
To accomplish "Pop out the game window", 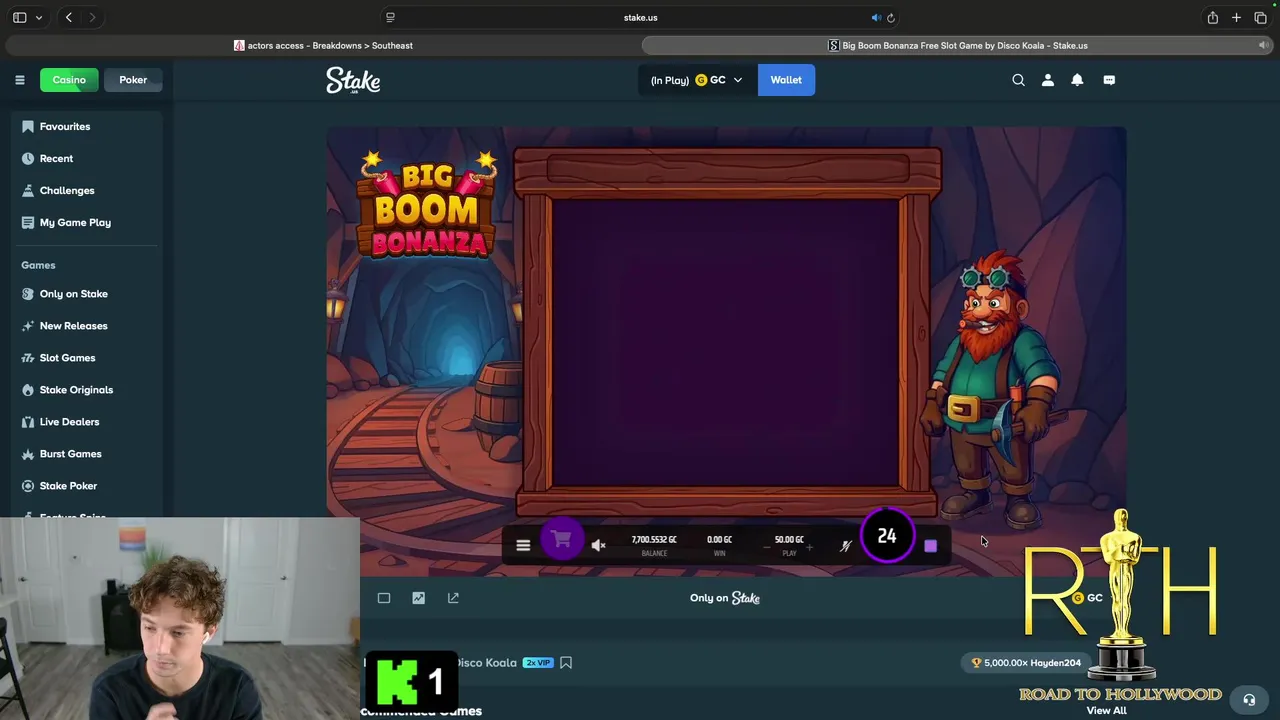I will tap(453, 598).
